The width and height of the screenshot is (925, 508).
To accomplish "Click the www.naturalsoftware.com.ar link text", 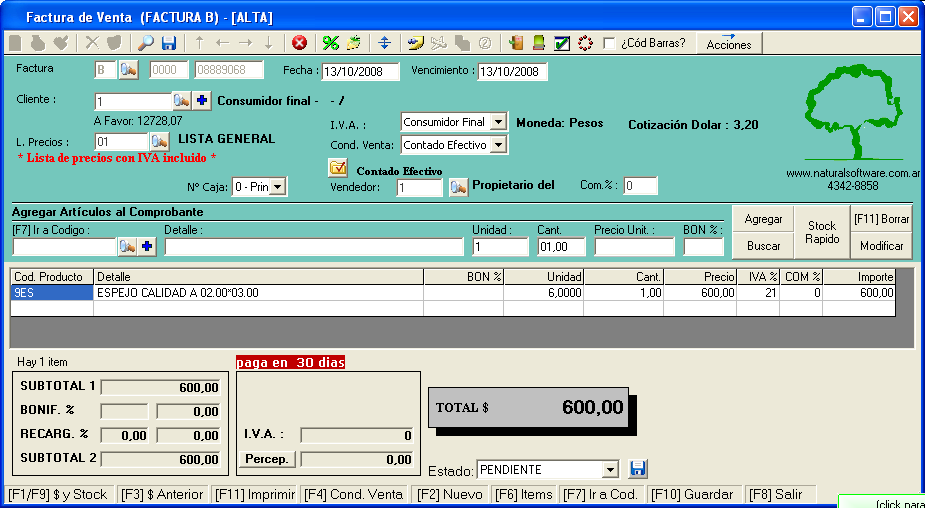I will coord(853,174).
